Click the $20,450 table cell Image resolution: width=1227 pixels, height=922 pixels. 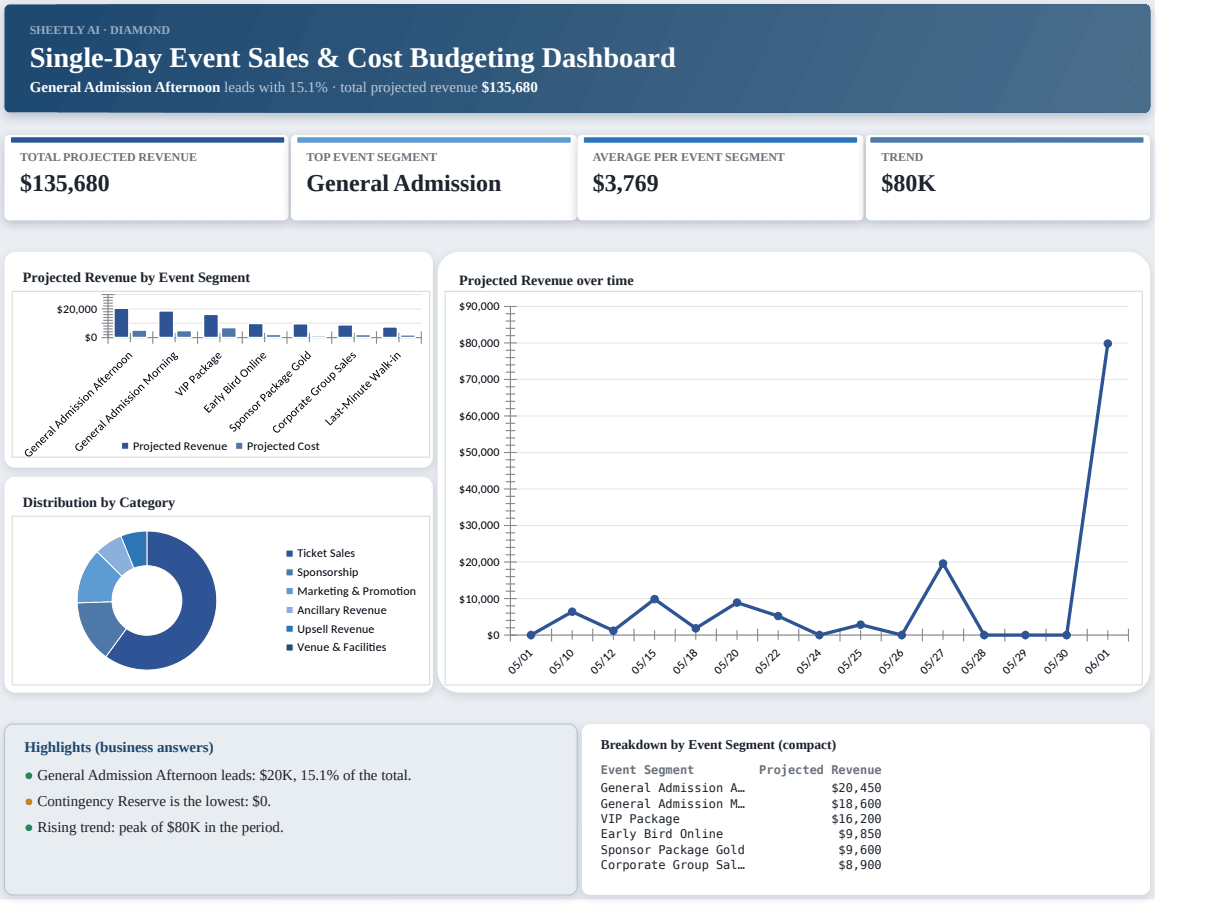[856, 788]
